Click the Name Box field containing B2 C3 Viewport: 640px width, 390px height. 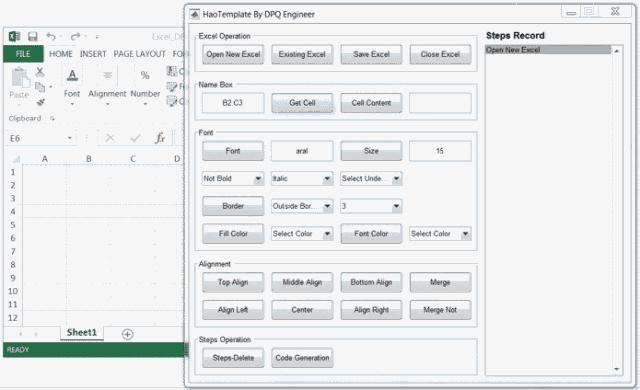click(x=233, y=103)
